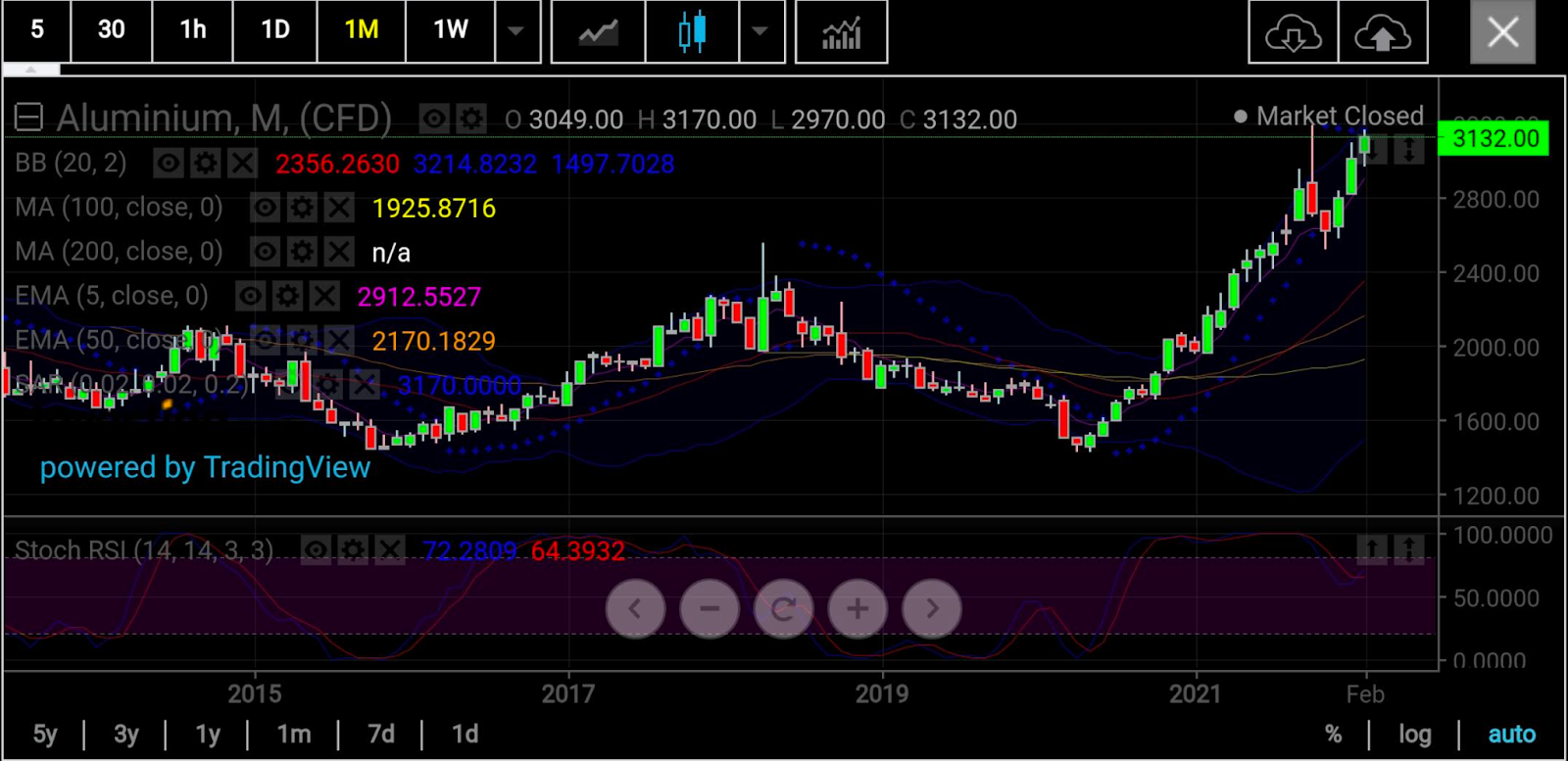Toggle visibility of Stoch RSI indicator
Image resolution: width=1568 pixels, height=761 pixels.
(x=316, y=550)
